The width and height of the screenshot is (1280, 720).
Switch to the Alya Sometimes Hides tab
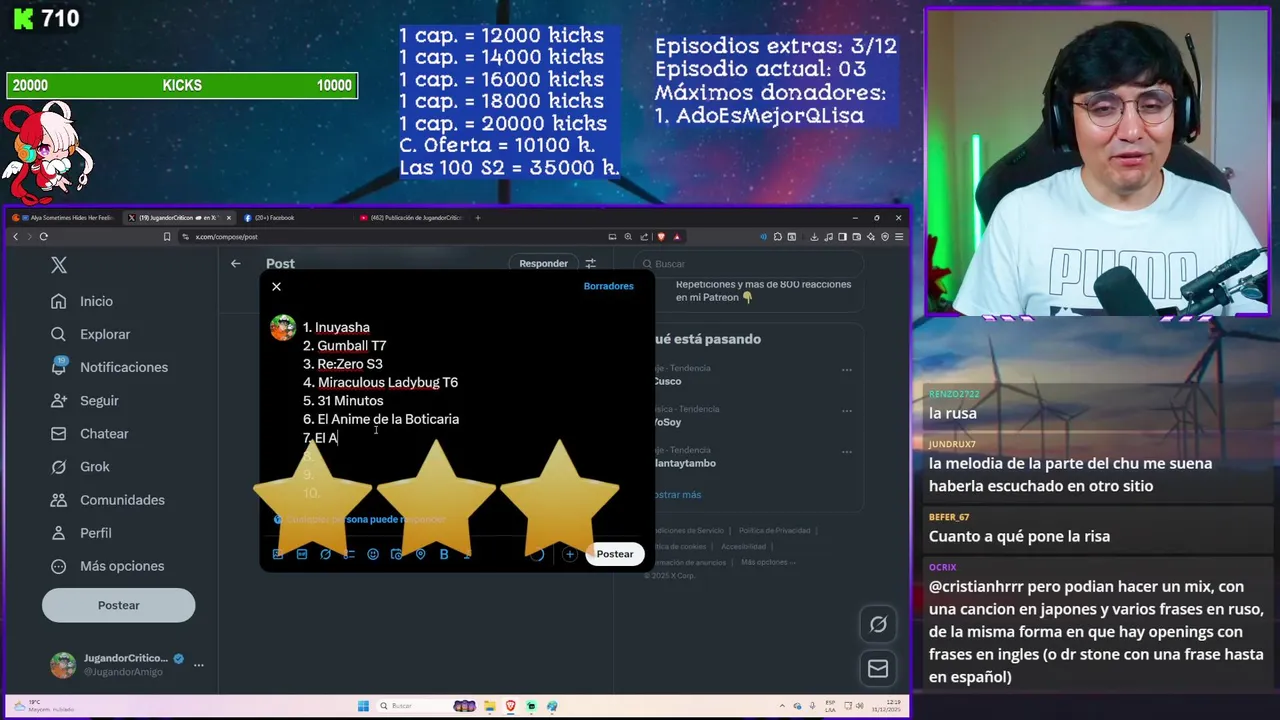(66, 218)
